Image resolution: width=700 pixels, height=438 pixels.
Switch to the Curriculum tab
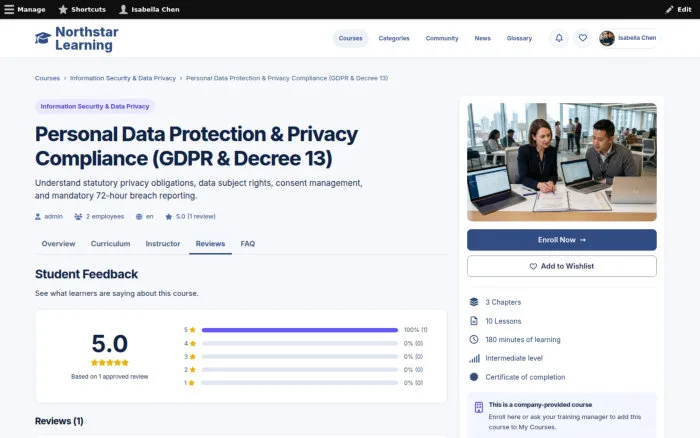111,244
